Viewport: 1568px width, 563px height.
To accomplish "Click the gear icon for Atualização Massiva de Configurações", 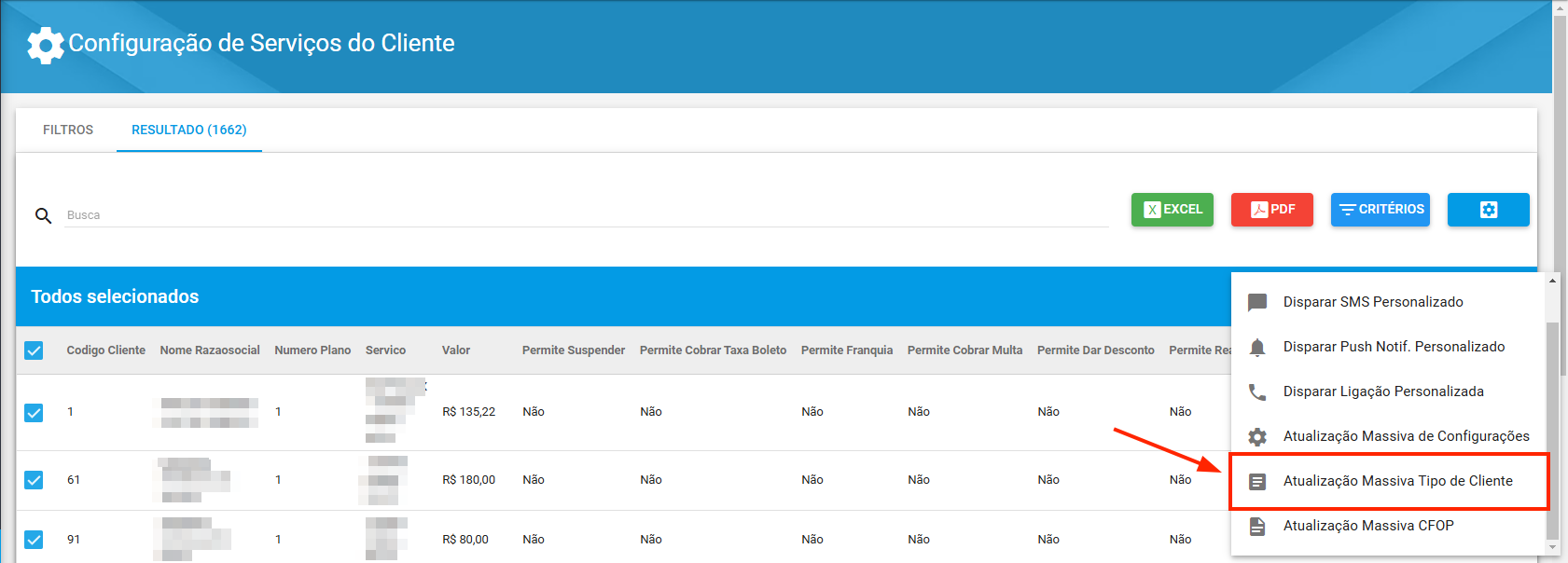I will pos(1257,436).
